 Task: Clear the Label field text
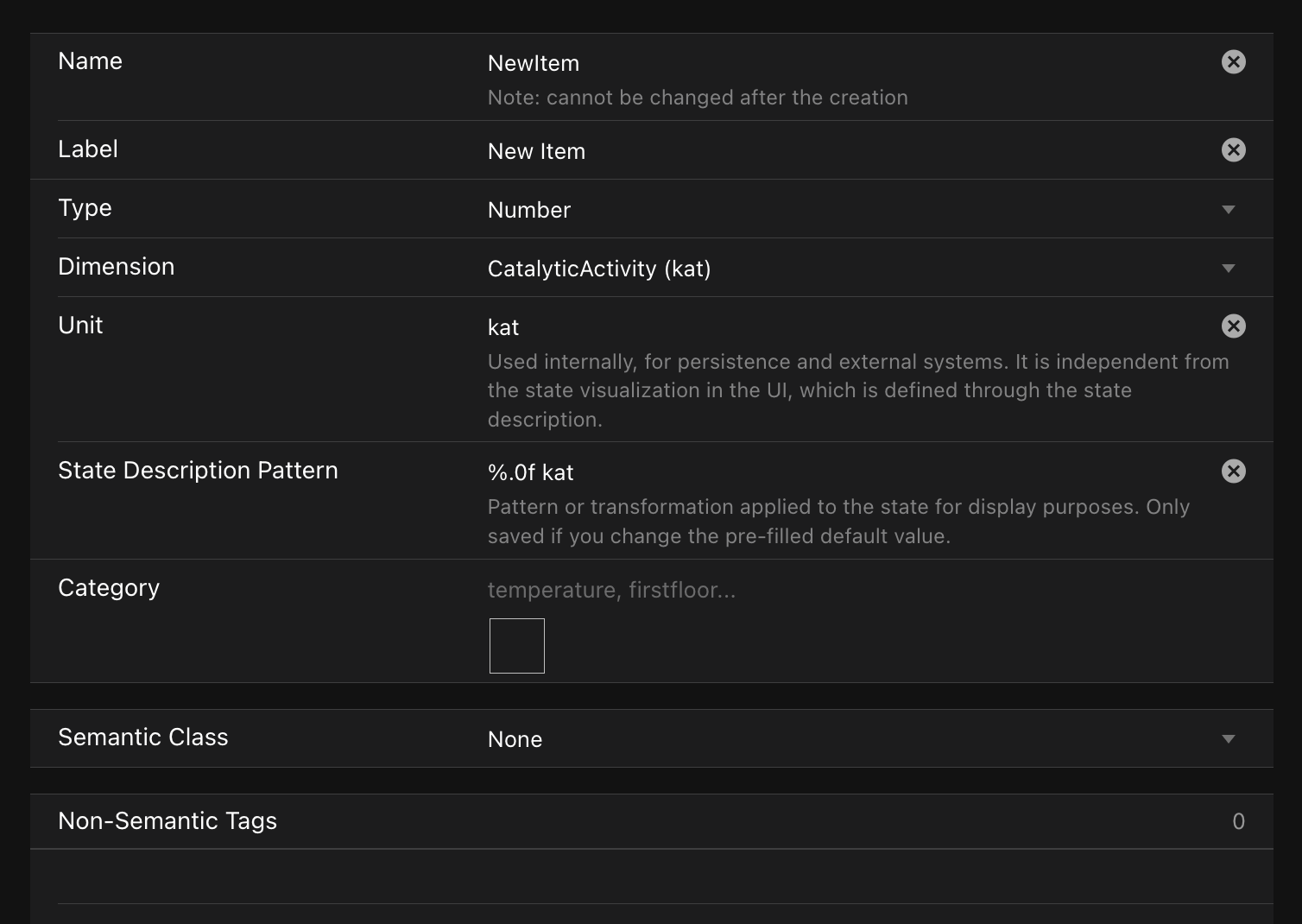coord(1233,150)
